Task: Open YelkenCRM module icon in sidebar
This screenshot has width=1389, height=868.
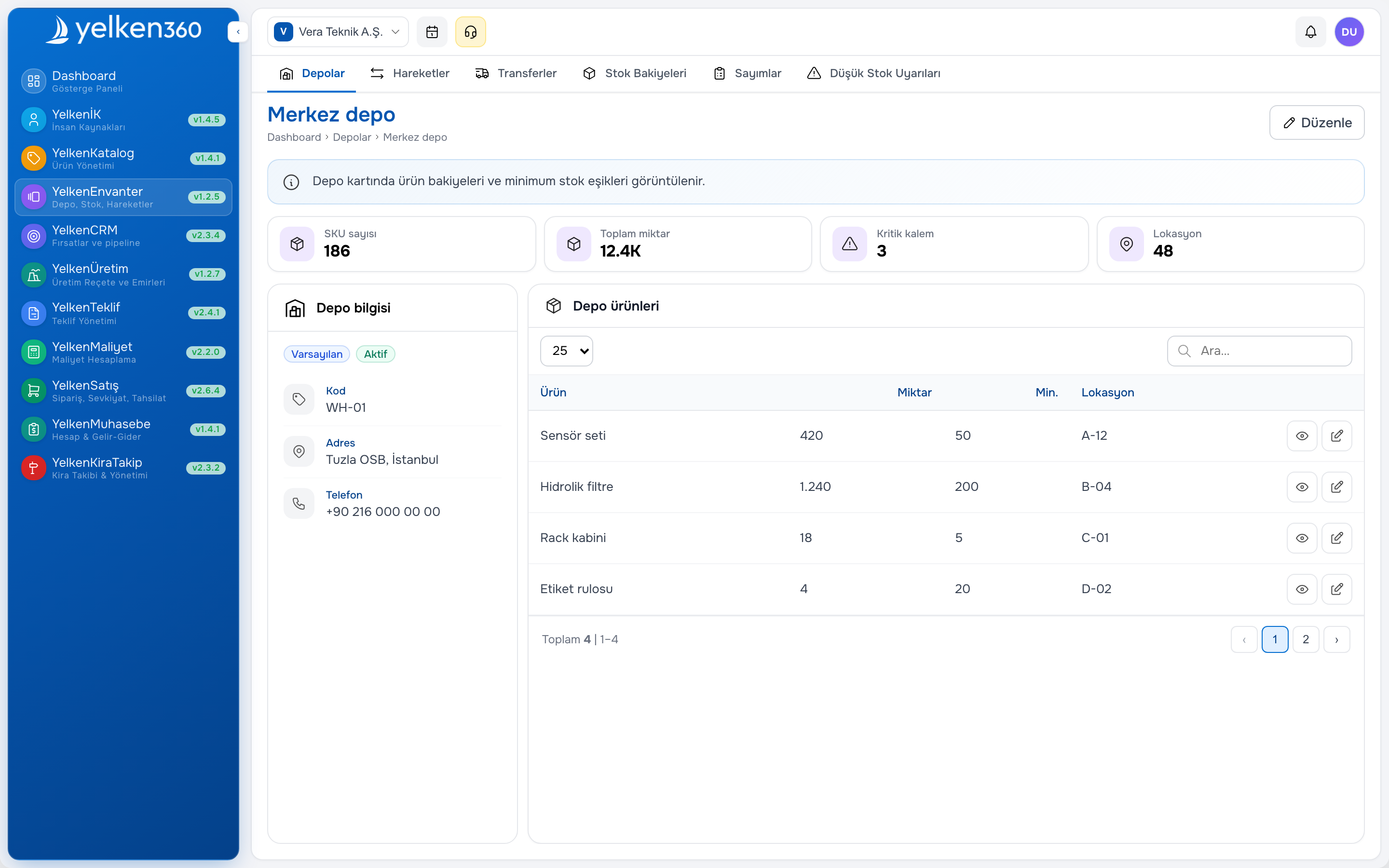Action: tap(33, 236)
